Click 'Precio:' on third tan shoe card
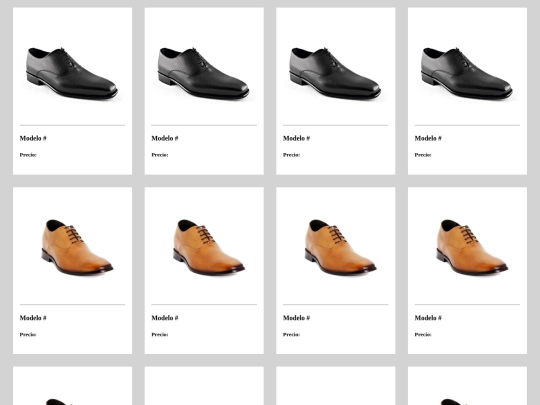Viewport: 540px width, 405px height. [291, 334]
